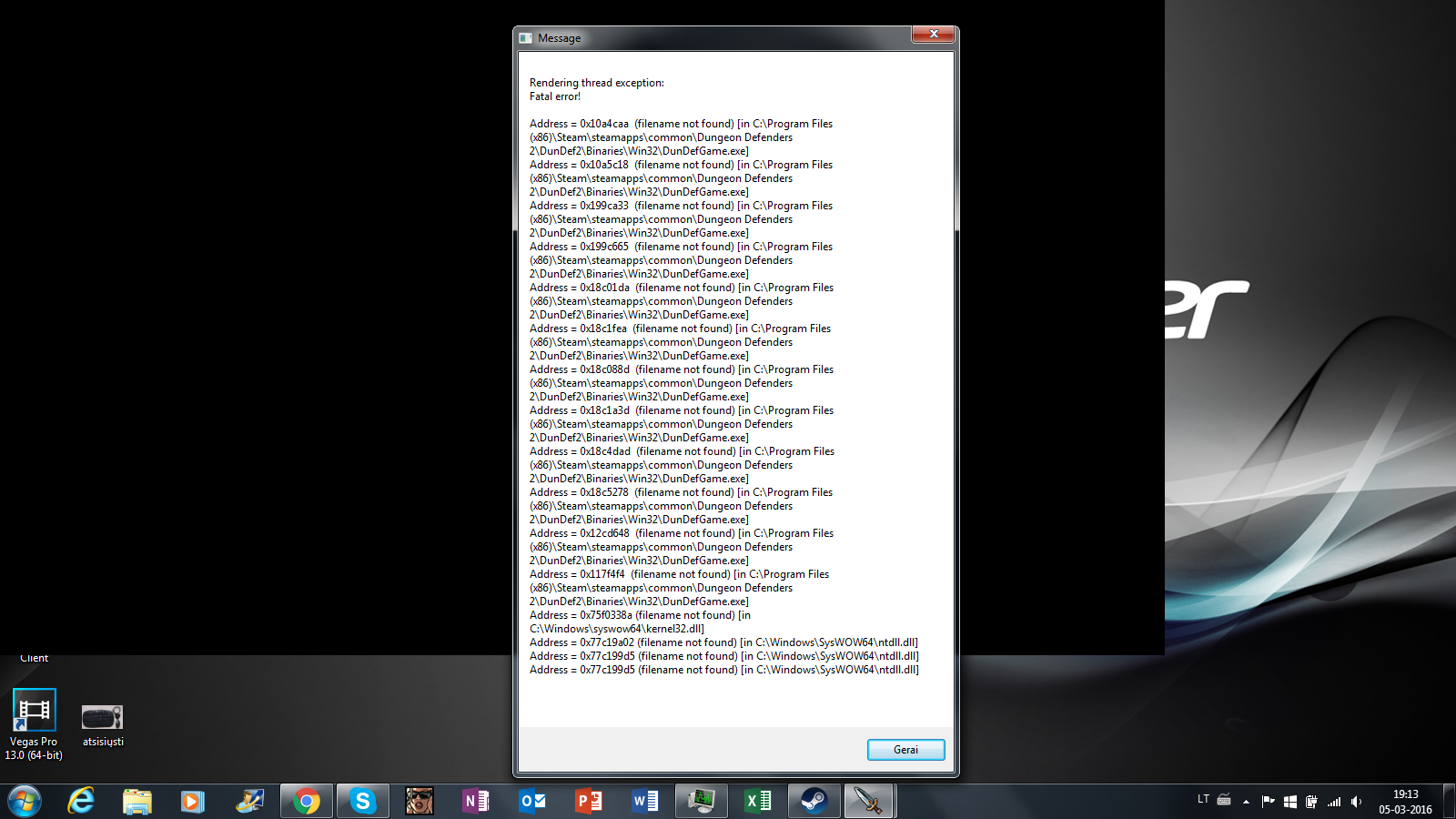Screen dimensions: 1456x819
Task: Close the Message error dialog
Action: pyautogui.click(x=933, y=35)
